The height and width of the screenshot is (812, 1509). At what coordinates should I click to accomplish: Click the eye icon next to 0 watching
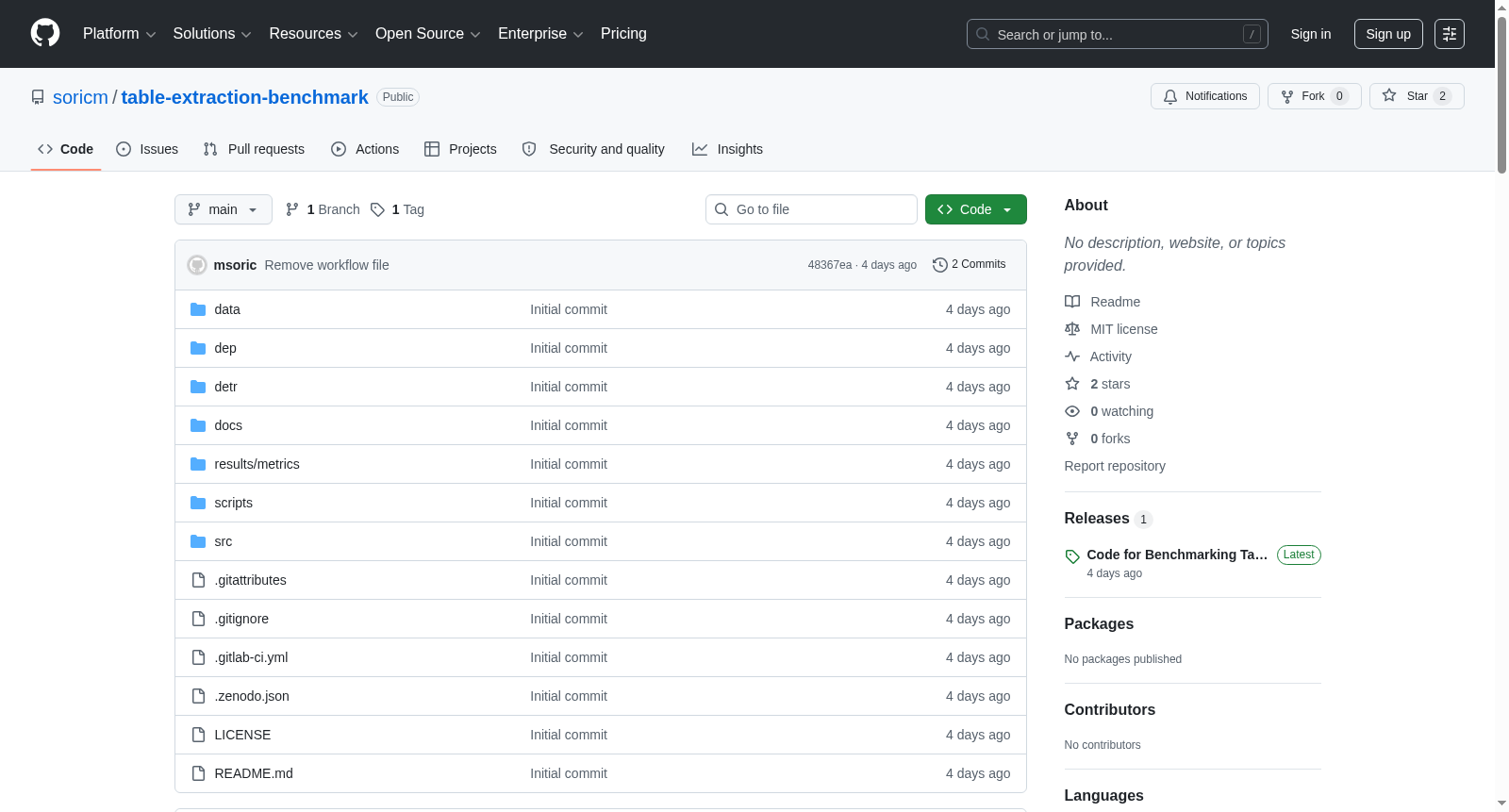1072,411
